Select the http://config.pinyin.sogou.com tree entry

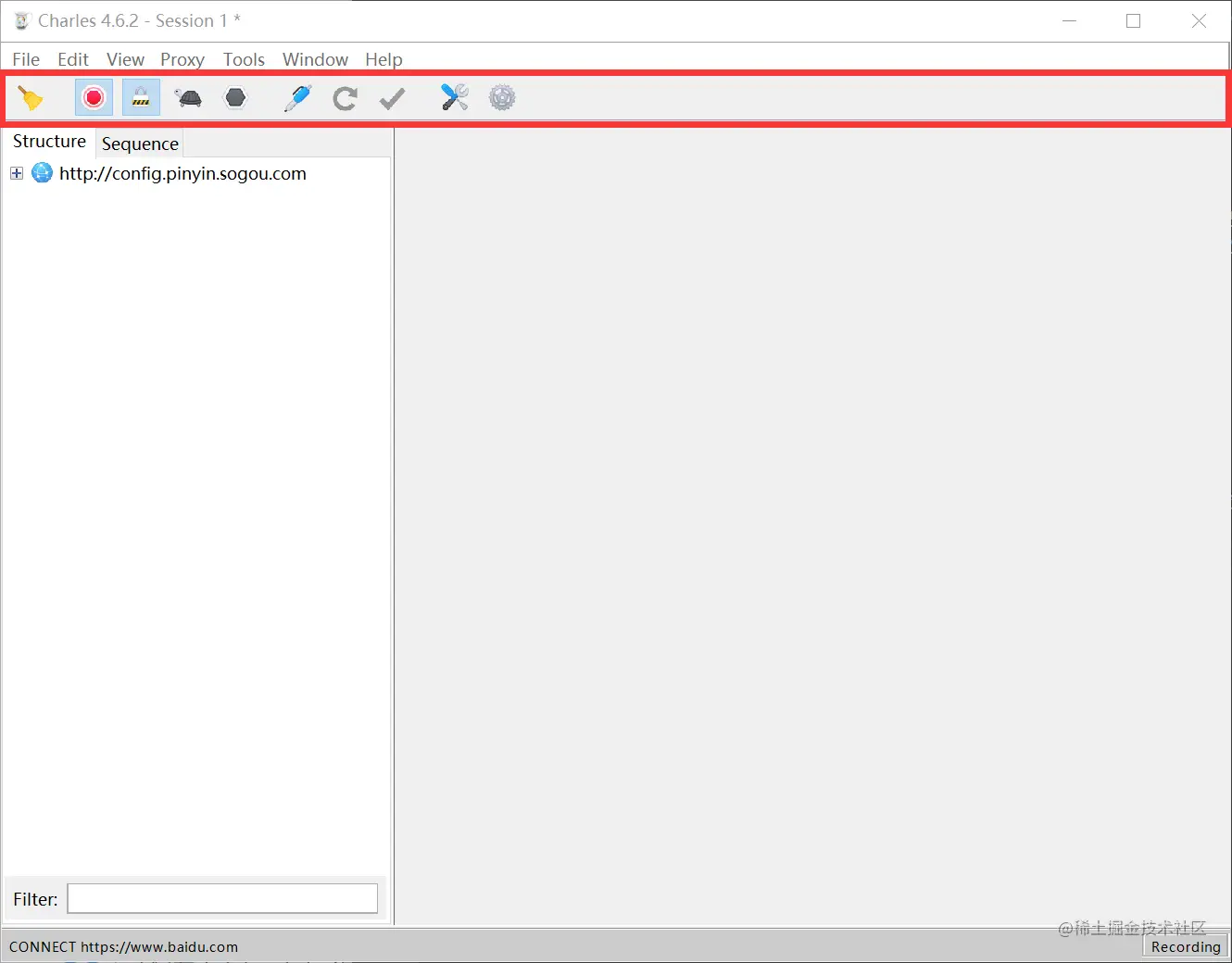182,173
